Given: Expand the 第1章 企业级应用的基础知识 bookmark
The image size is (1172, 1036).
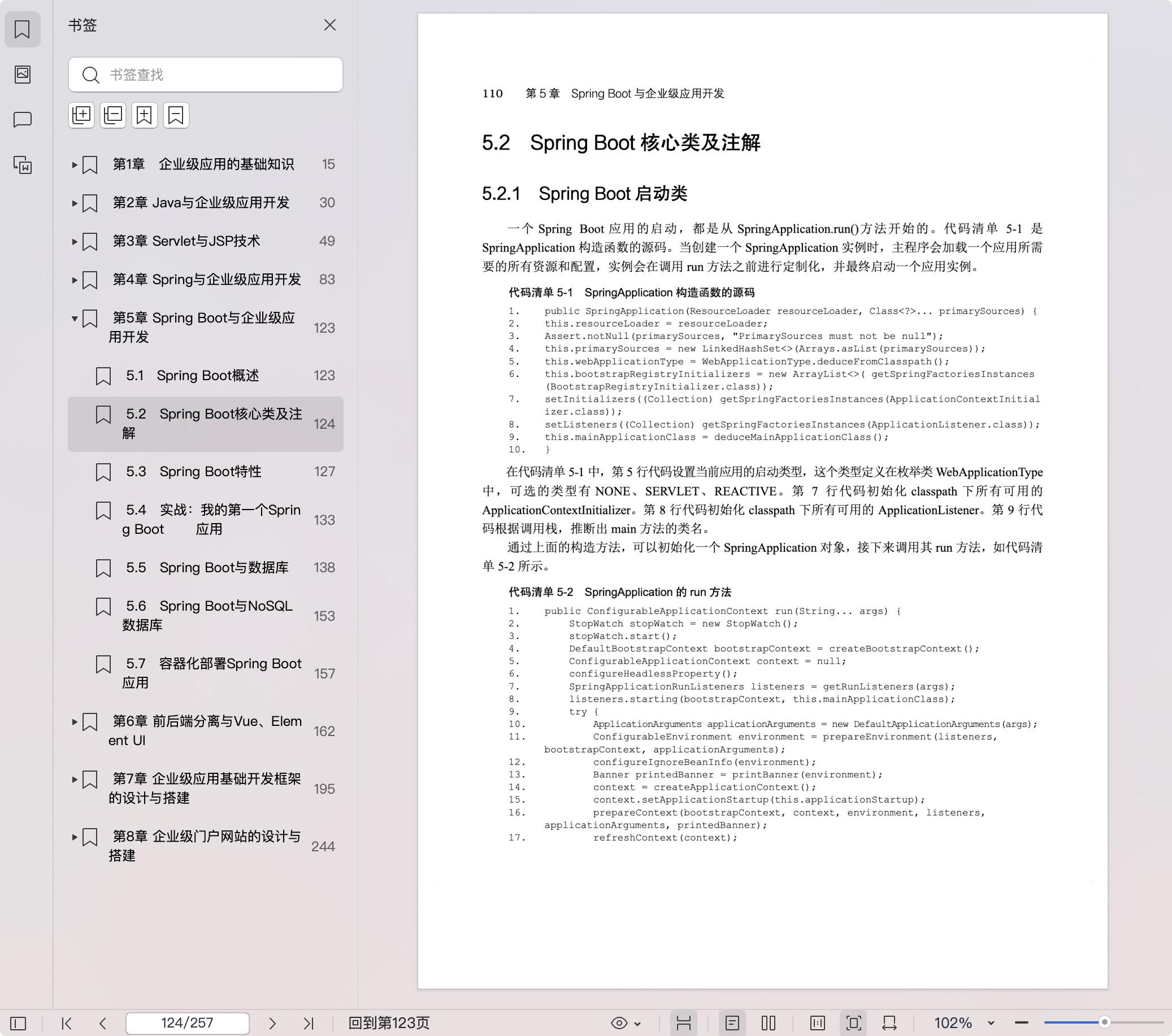Looking at the screenshot, I should (x=75, y=165).
